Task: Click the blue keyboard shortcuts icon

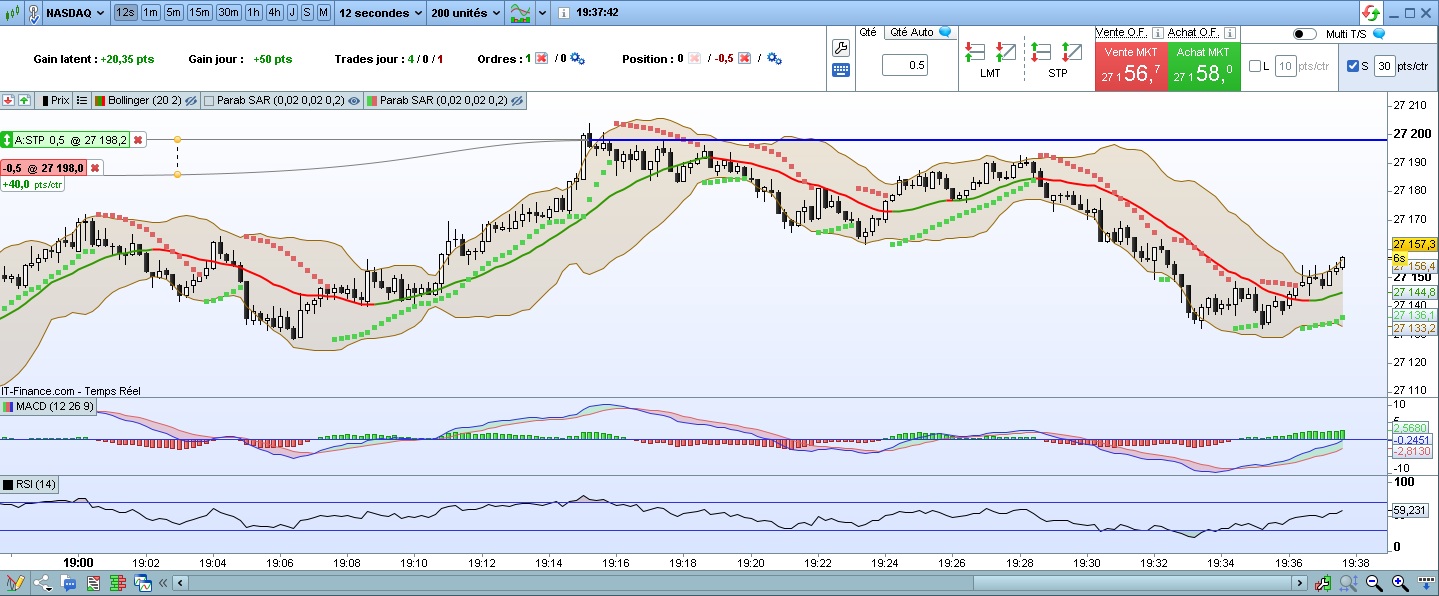Action: click(x=840, y=70)
